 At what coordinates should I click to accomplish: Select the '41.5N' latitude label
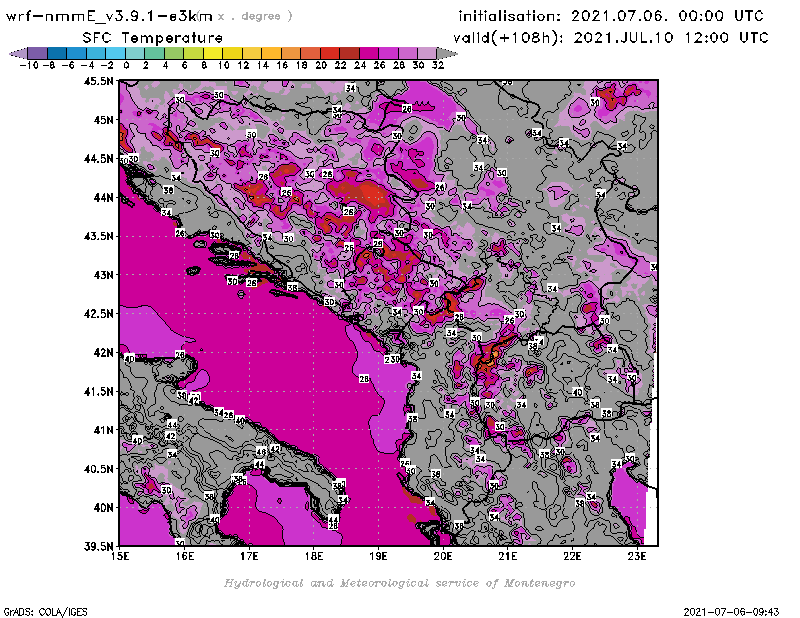[x=99, y=391]
